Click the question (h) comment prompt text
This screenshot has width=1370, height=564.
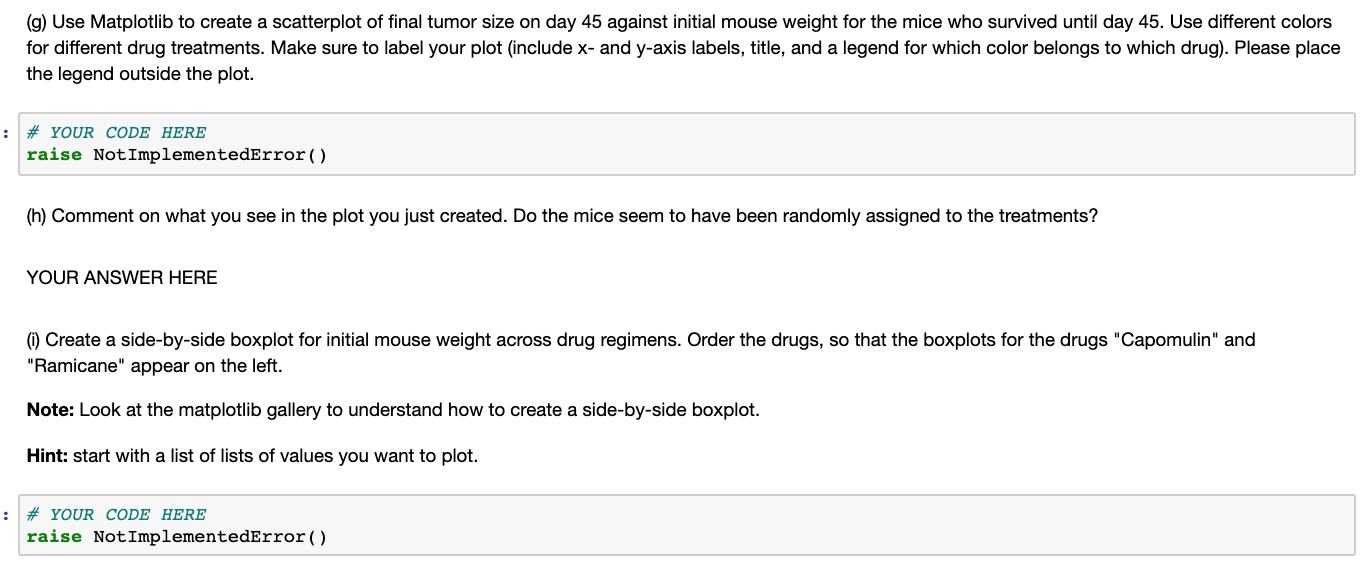click(x=560, y=216)
